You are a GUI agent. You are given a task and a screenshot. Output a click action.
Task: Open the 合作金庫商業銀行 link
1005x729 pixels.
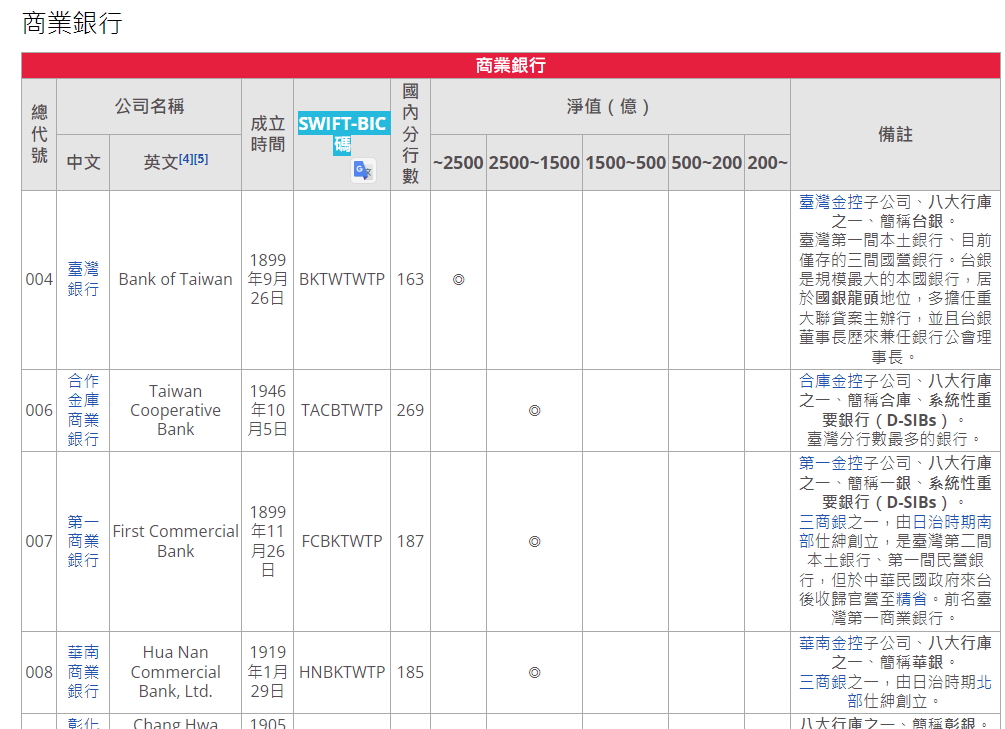coord(83,410)
